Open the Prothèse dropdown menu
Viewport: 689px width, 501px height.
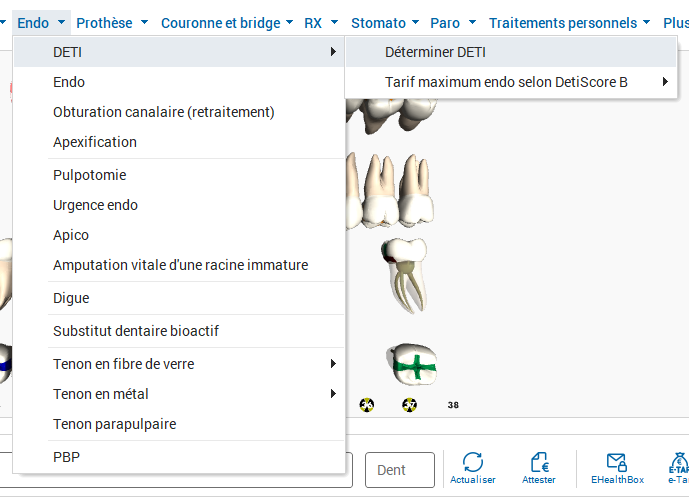[x=112, y=23]
